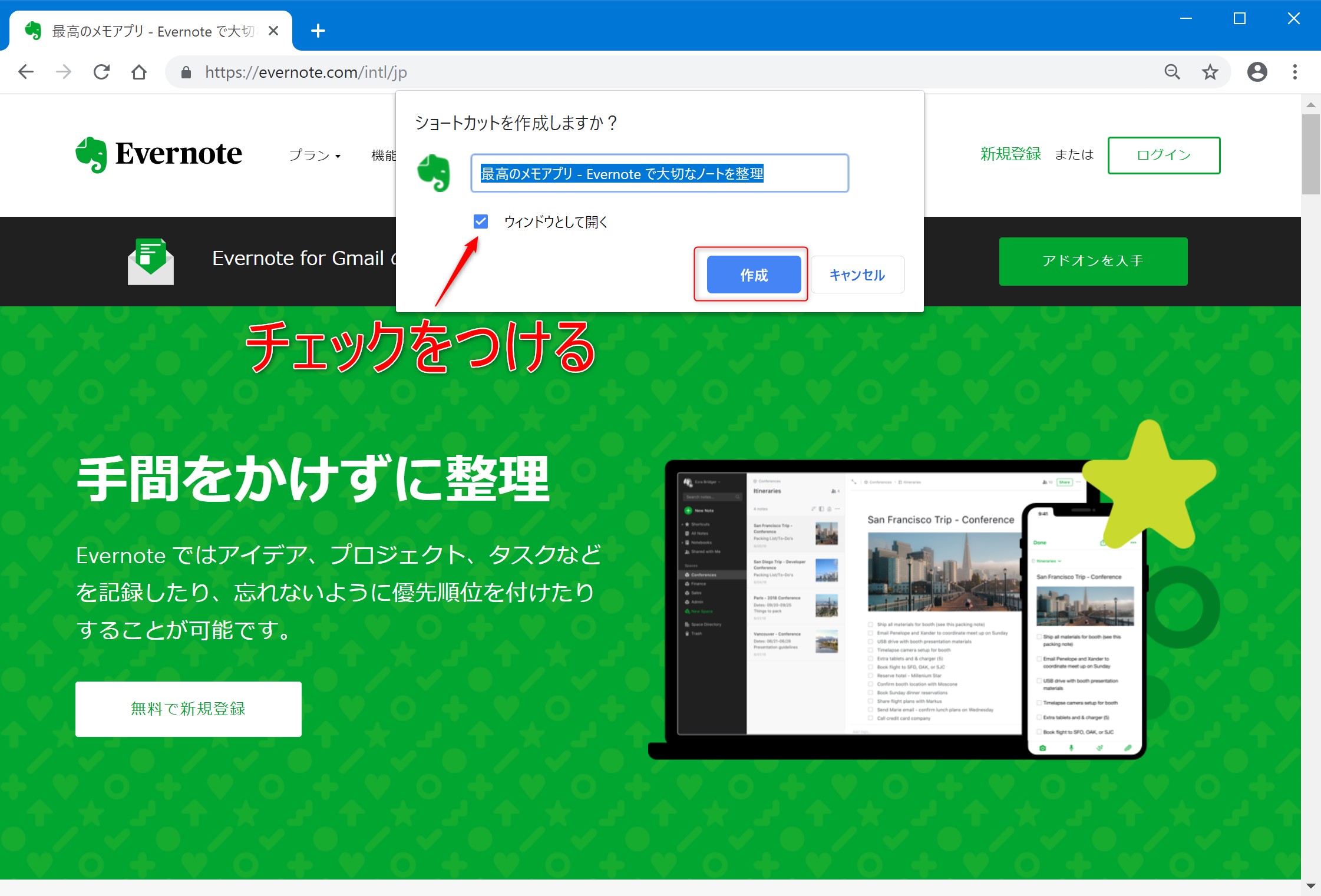Open the Chrome three-dot menu
The width and height of the screenshot is (1321, 896).
pos(1295,72)
